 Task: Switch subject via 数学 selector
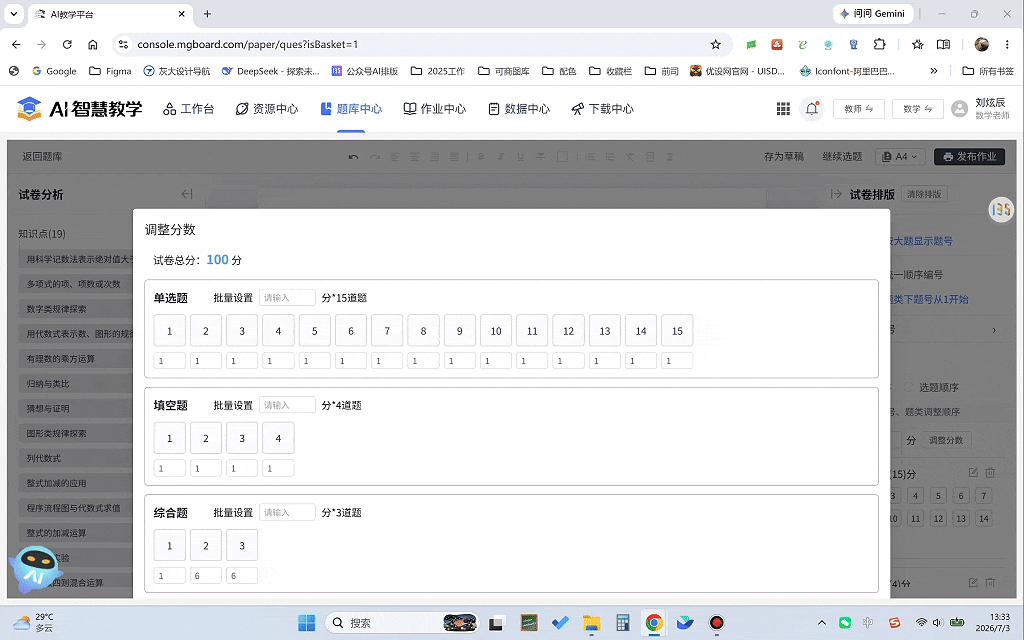(918, 109)
